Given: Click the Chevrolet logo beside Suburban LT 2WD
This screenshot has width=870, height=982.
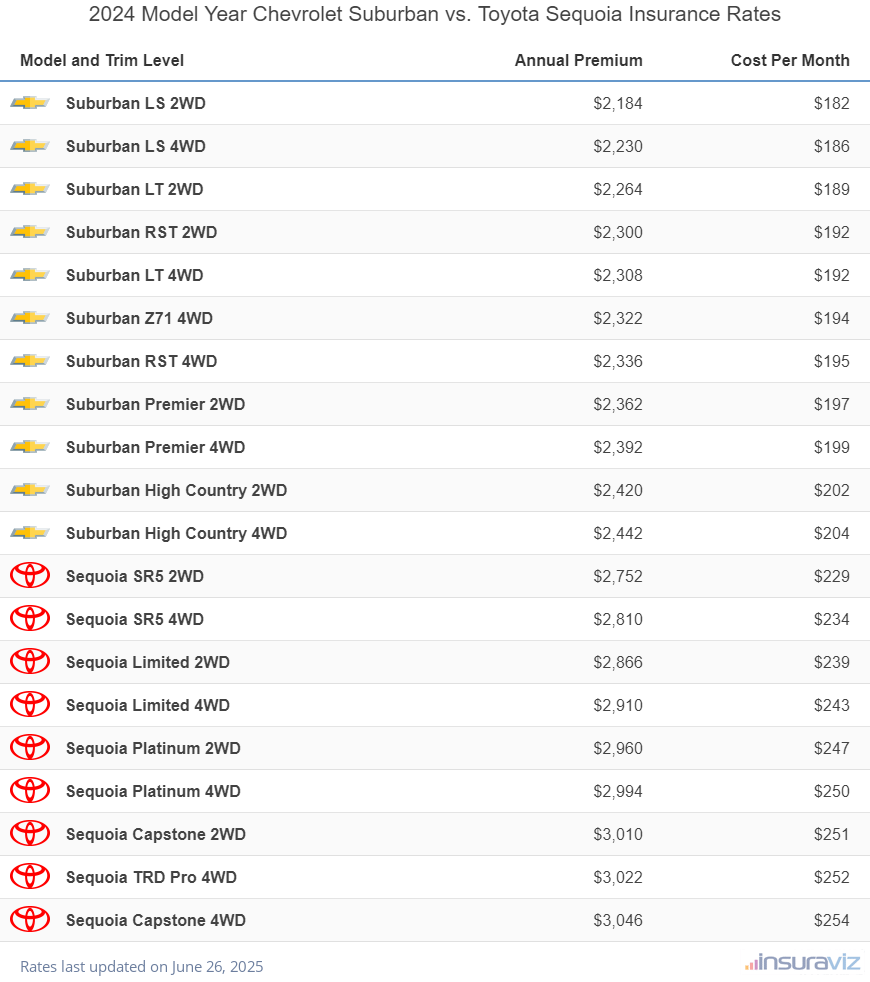Looking at the screenshot, I should tap(30, 189).
